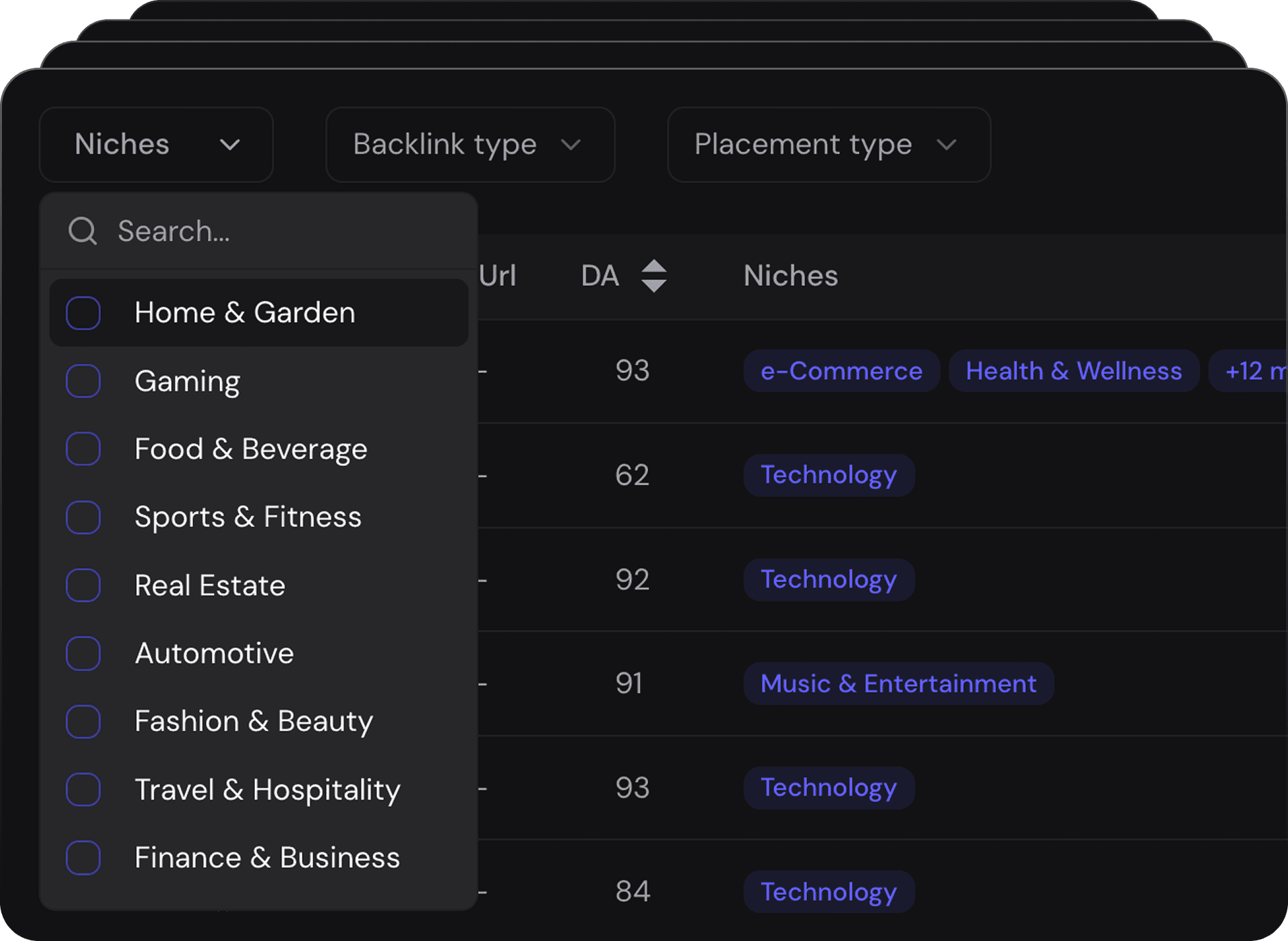Enable the Travel & Hospitality filter
1288x941 pixels.
coord(83,790)
